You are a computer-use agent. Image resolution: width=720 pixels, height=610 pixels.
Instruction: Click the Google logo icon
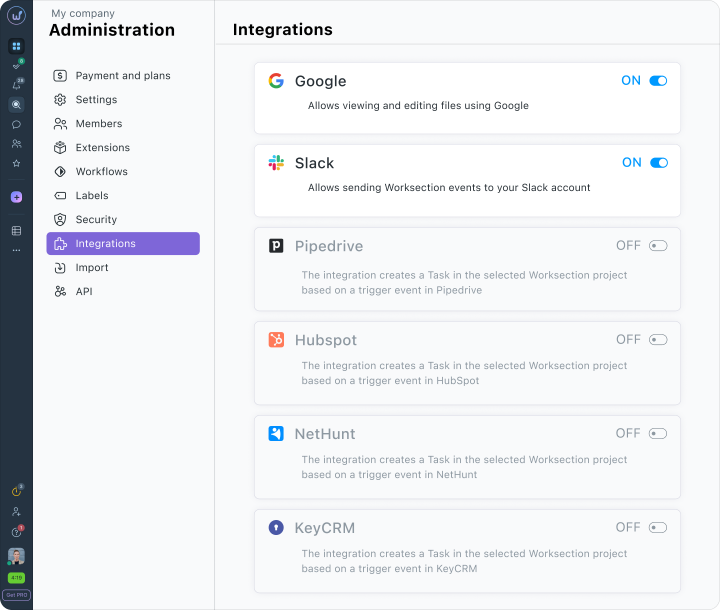tap(276, 81)
